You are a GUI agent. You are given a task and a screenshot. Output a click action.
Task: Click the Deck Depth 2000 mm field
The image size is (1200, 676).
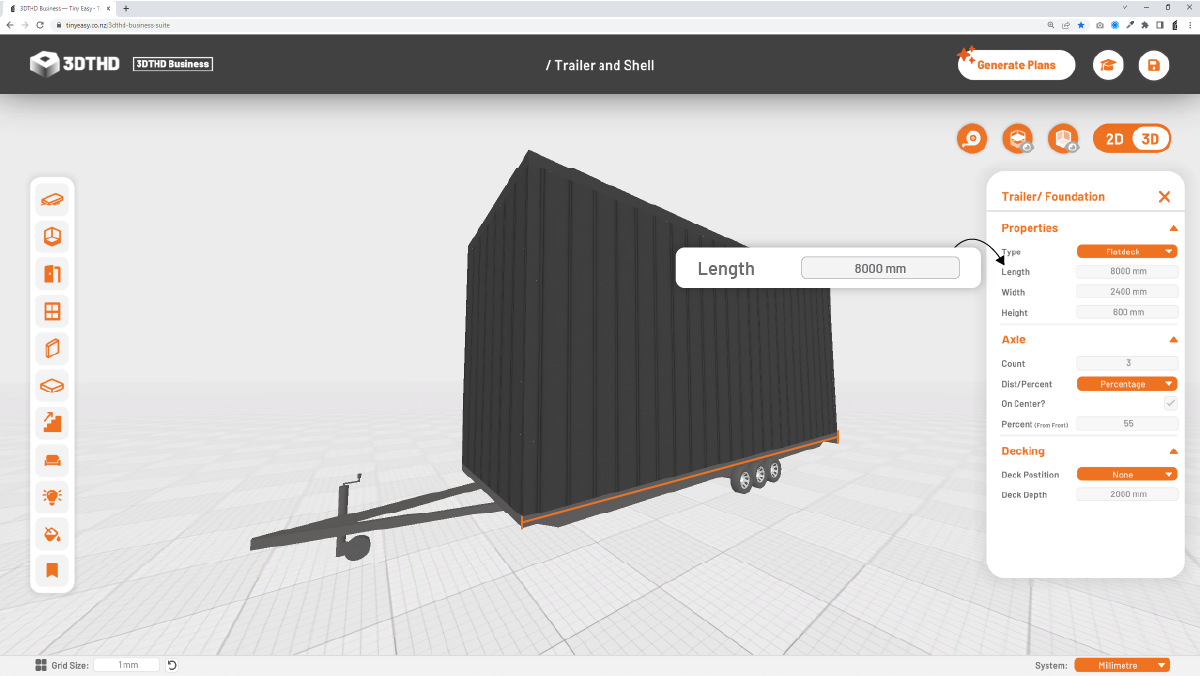pos(1127,494)
